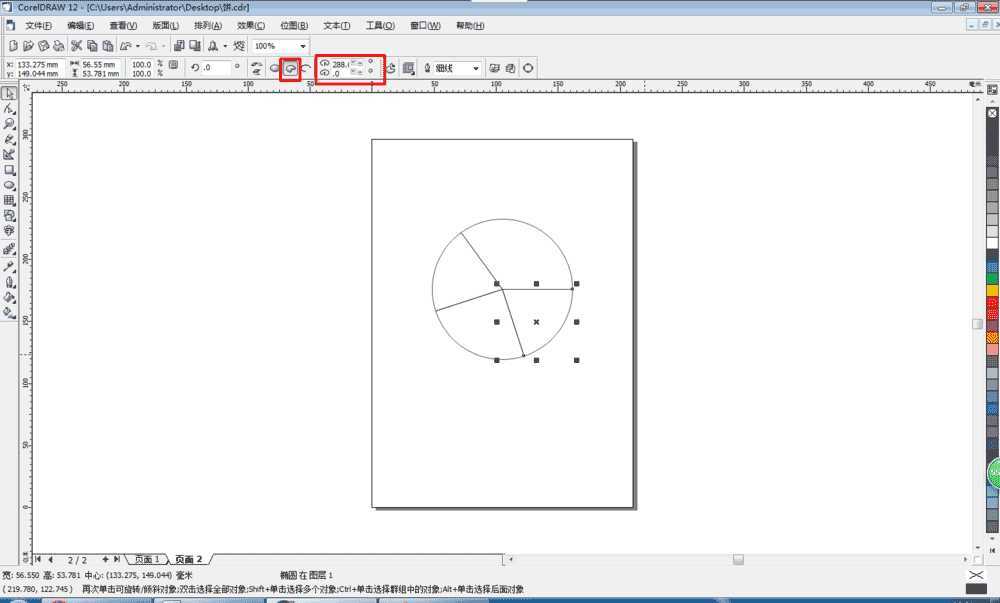Click the starting angle field showing 288
Viewport: 1000px width, 603px height.
340,64
